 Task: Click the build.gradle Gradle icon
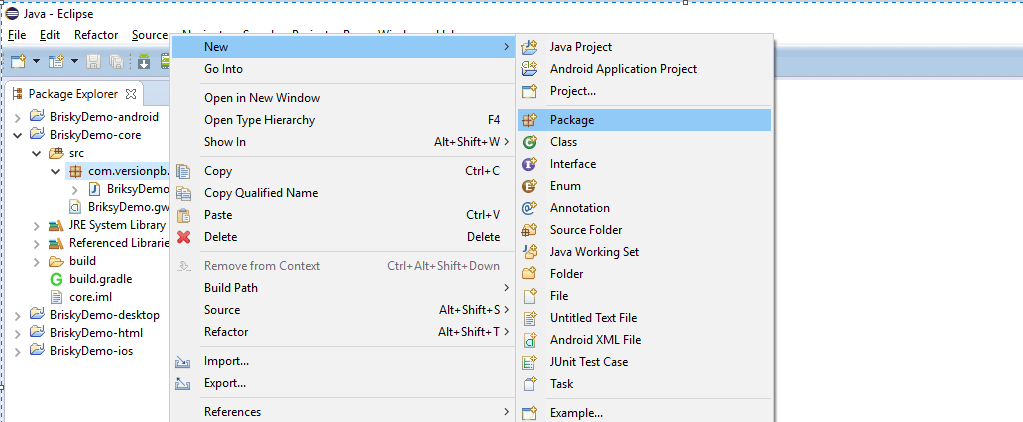[x=57, y=279]
